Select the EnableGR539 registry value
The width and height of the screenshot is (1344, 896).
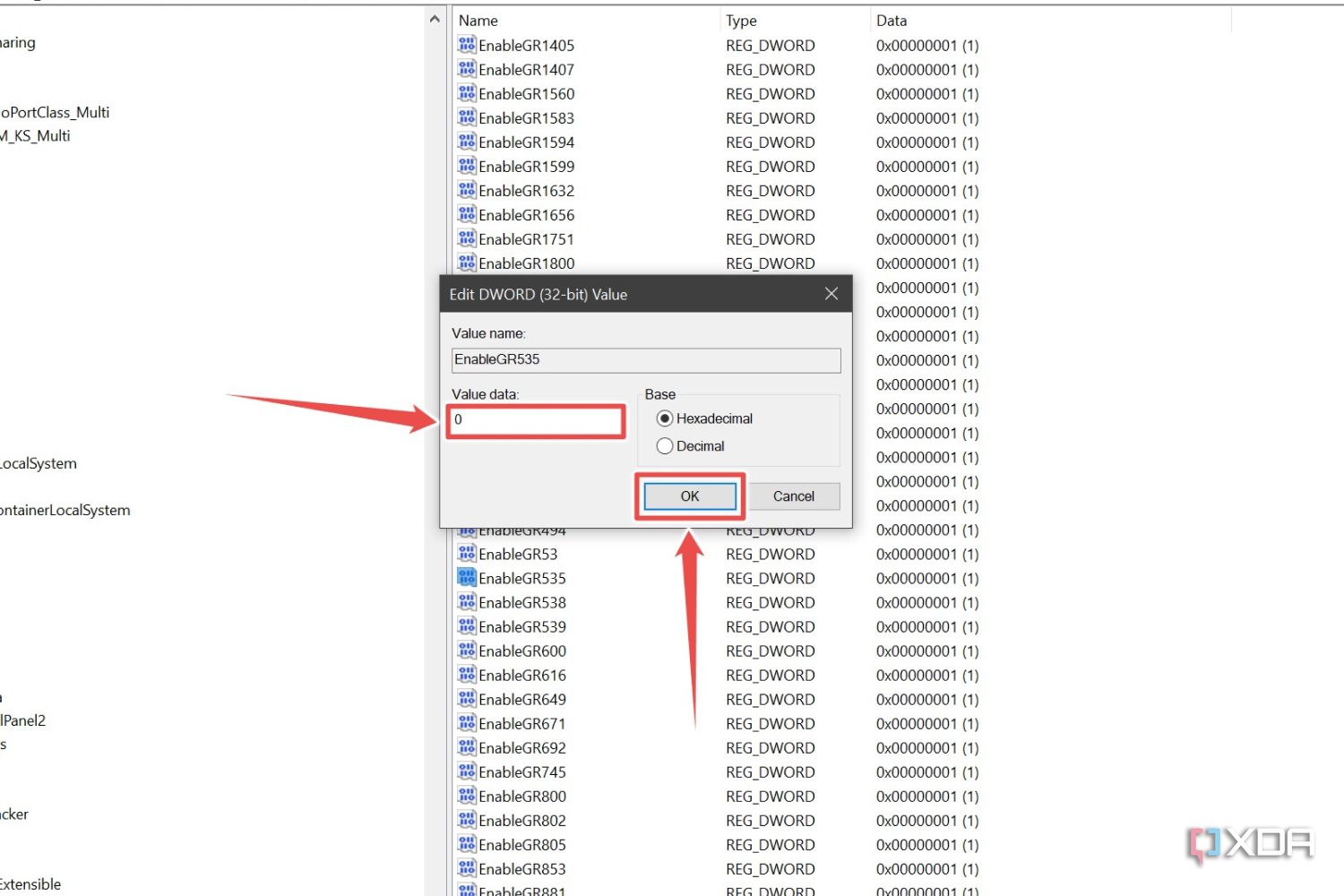[x=522, y=626]
